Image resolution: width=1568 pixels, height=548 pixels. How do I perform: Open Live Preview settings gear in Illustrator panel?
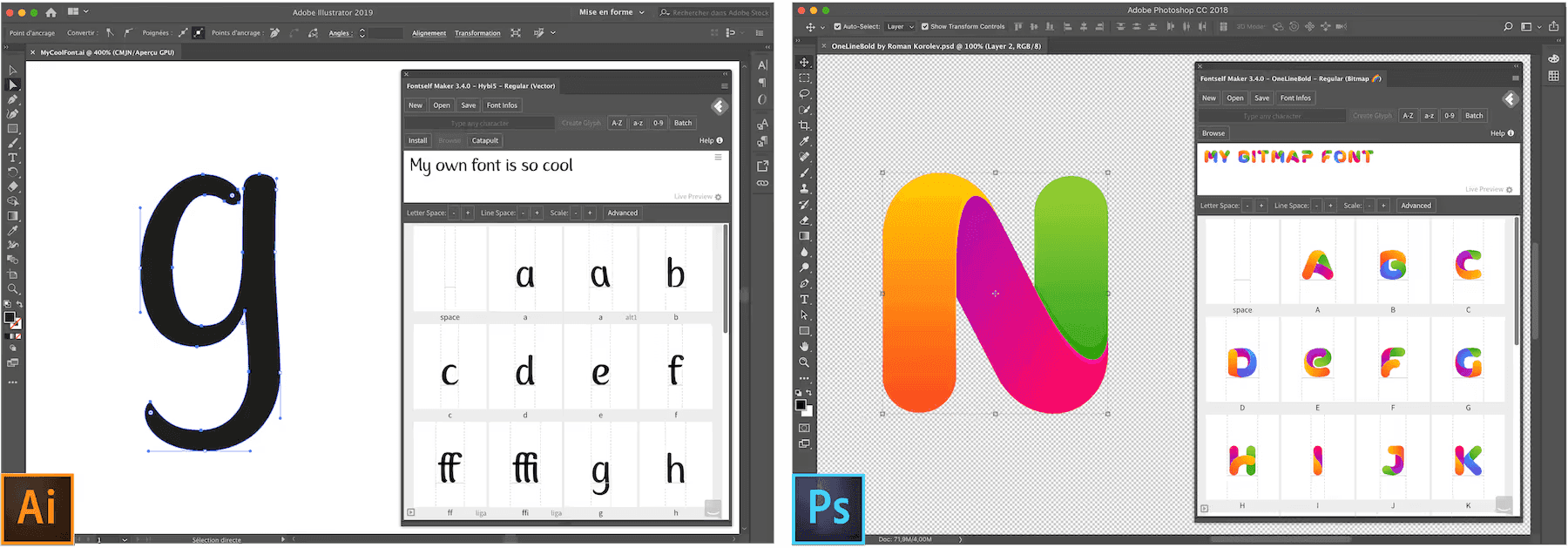coord(719,197)
